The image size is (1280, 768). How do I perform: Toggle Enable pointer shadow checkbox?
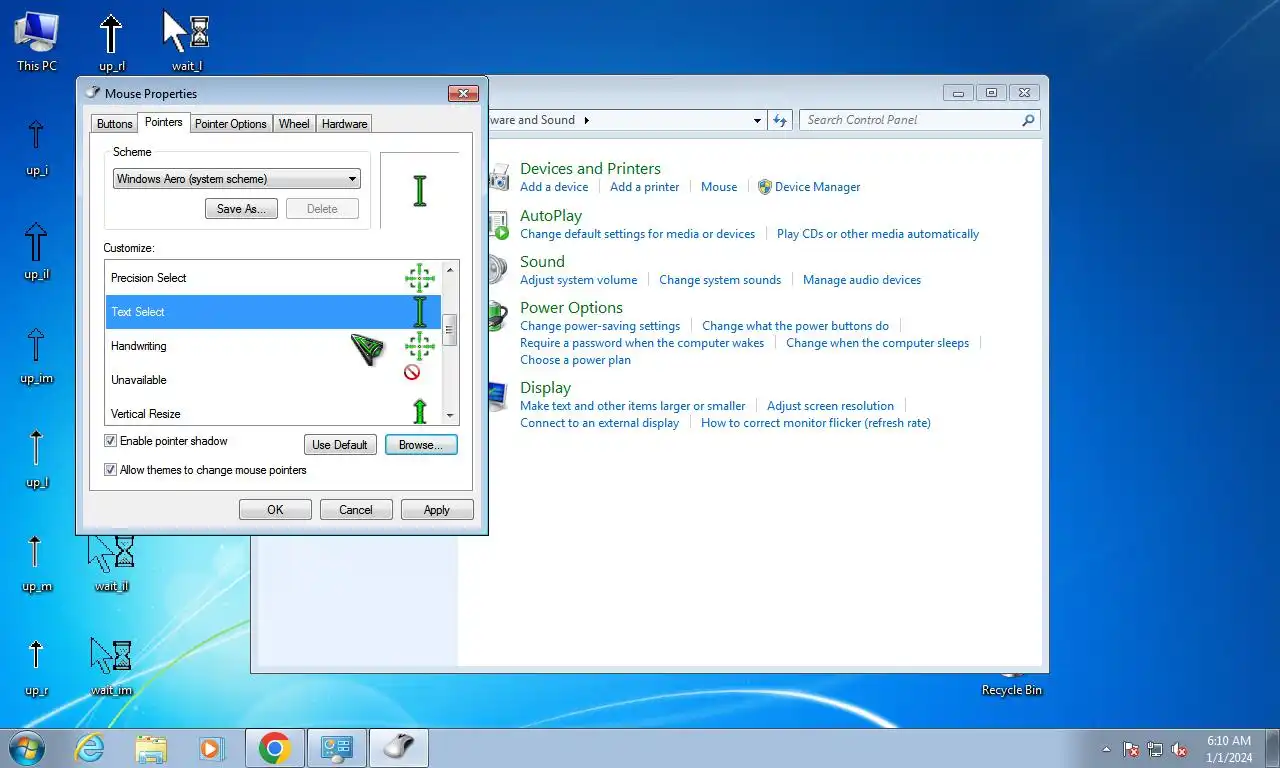110,441
